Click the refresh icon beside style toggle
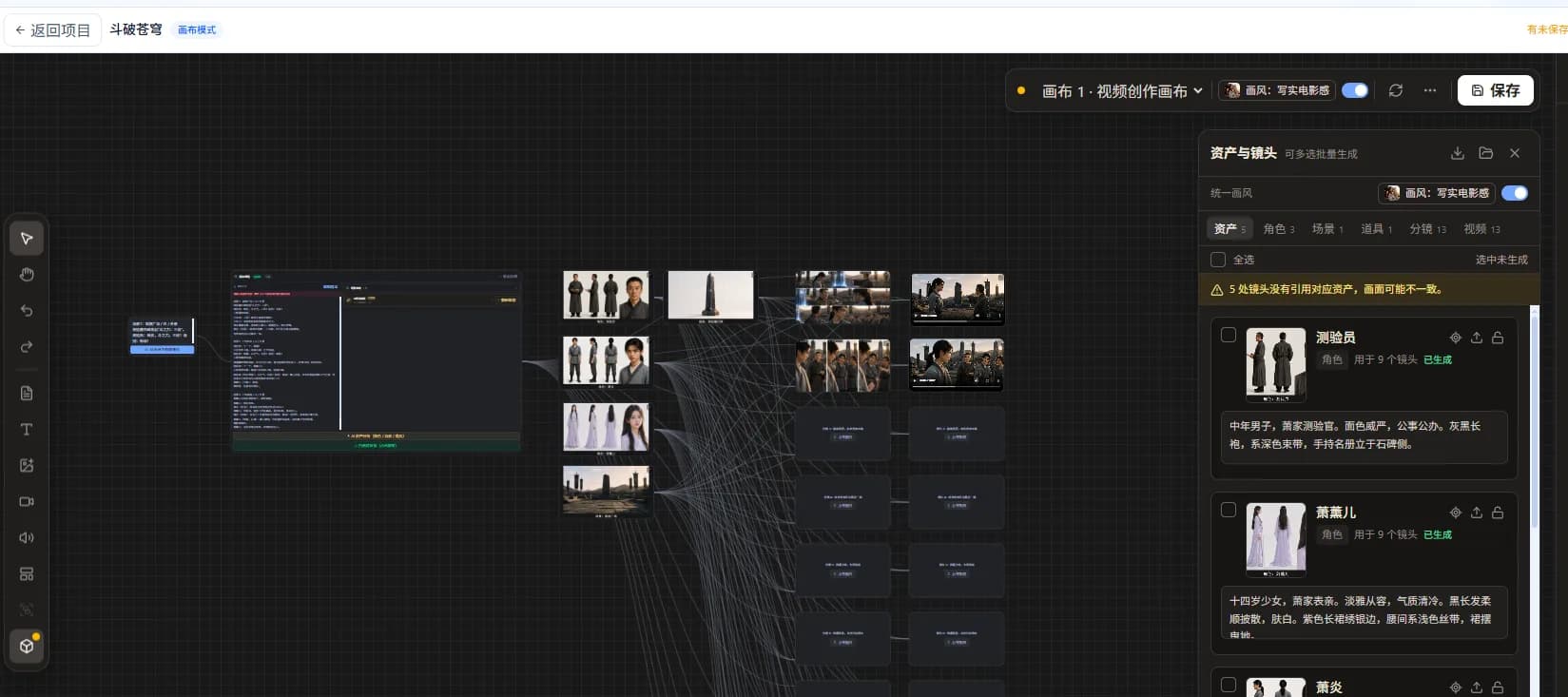 1396,90
